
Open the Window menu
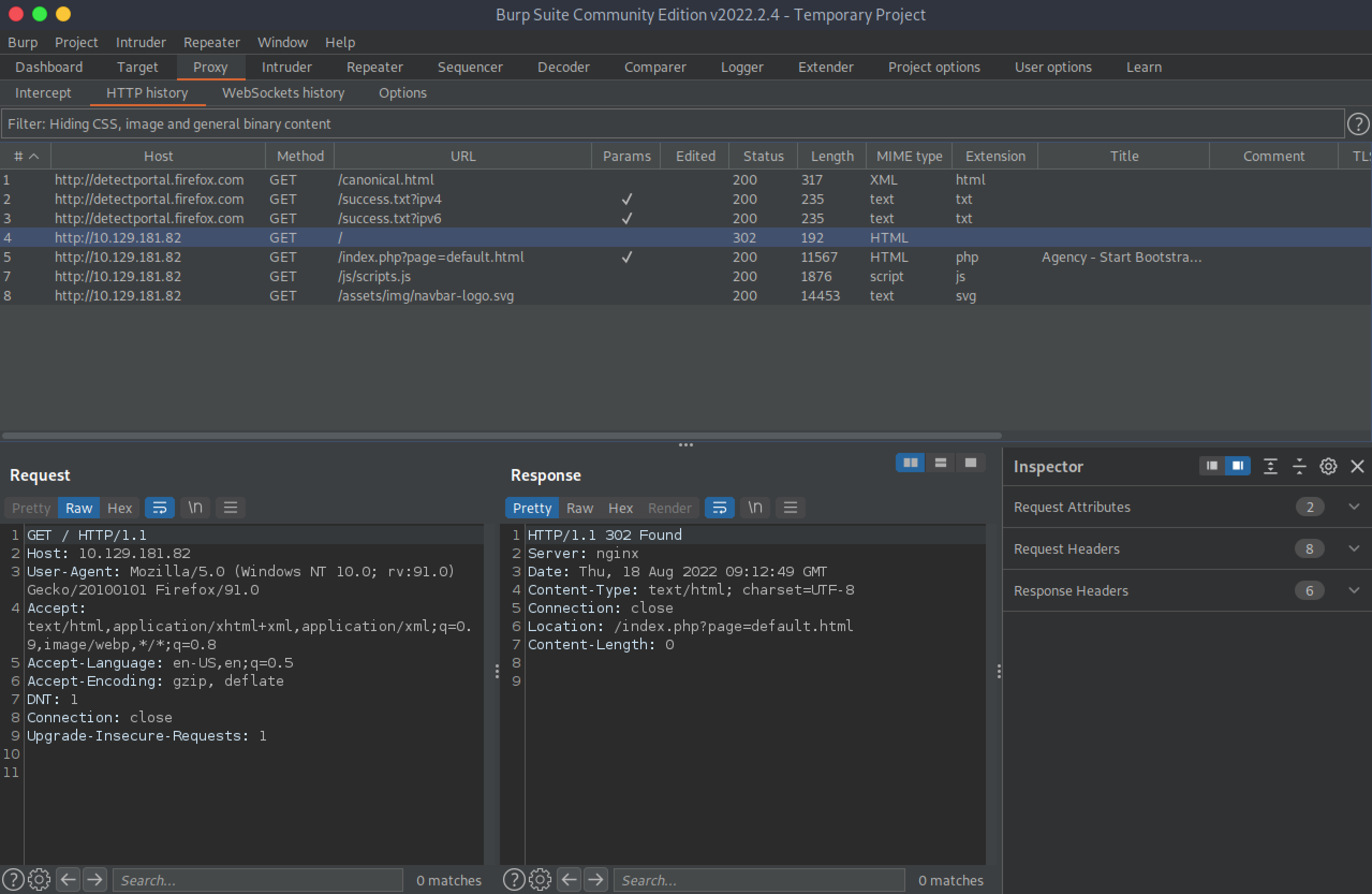283,42
